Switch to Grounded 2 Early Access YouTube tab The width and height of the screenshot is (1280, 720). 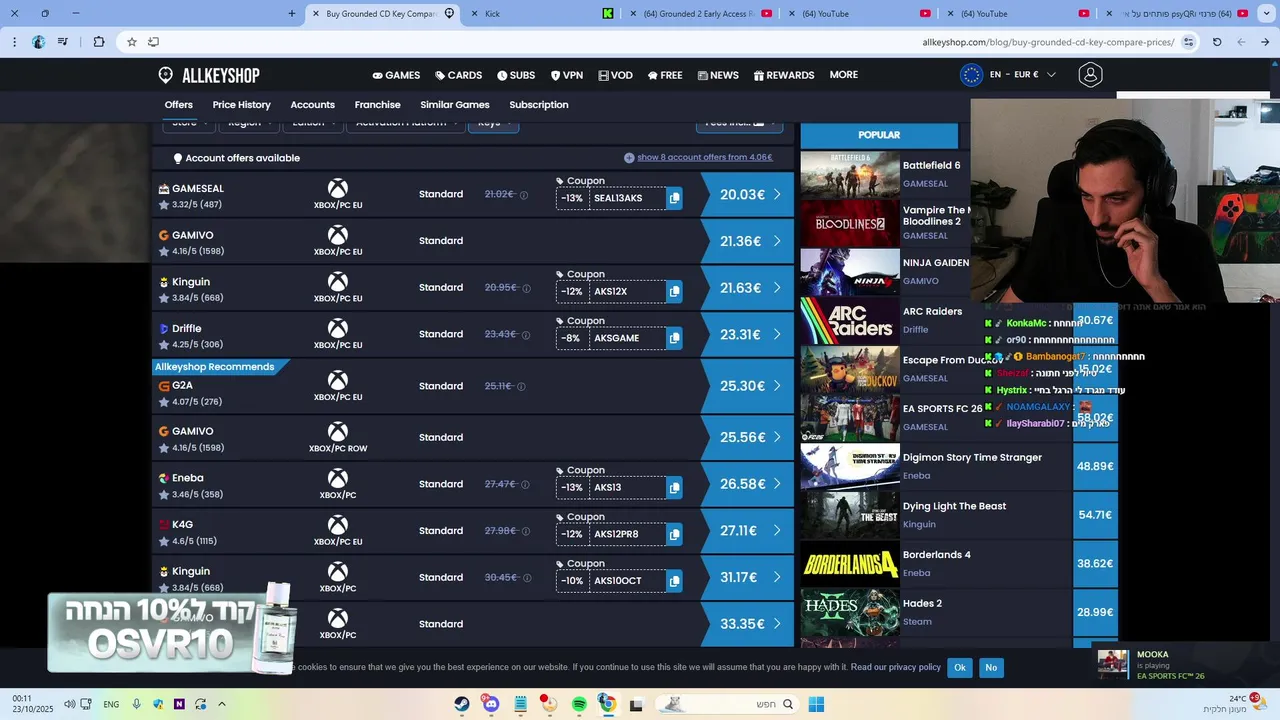(700, 13)
